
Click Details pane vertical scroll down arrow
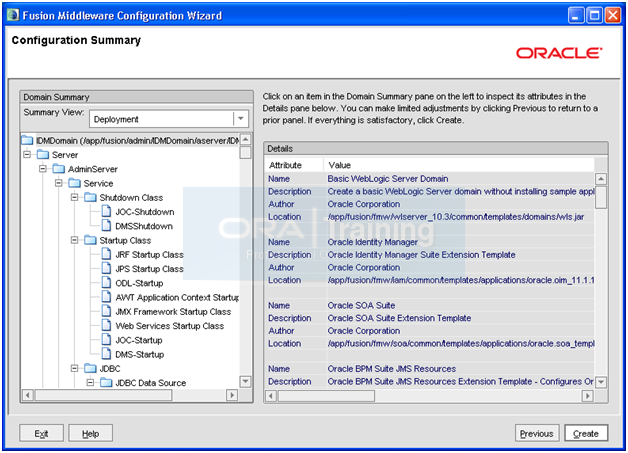601,382
